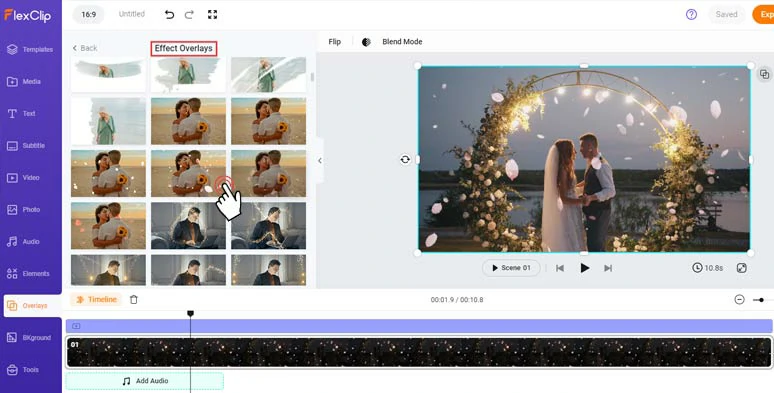Click the Saved status button
774x393 pixels.
pyautogui.click(x=726, y=14)
